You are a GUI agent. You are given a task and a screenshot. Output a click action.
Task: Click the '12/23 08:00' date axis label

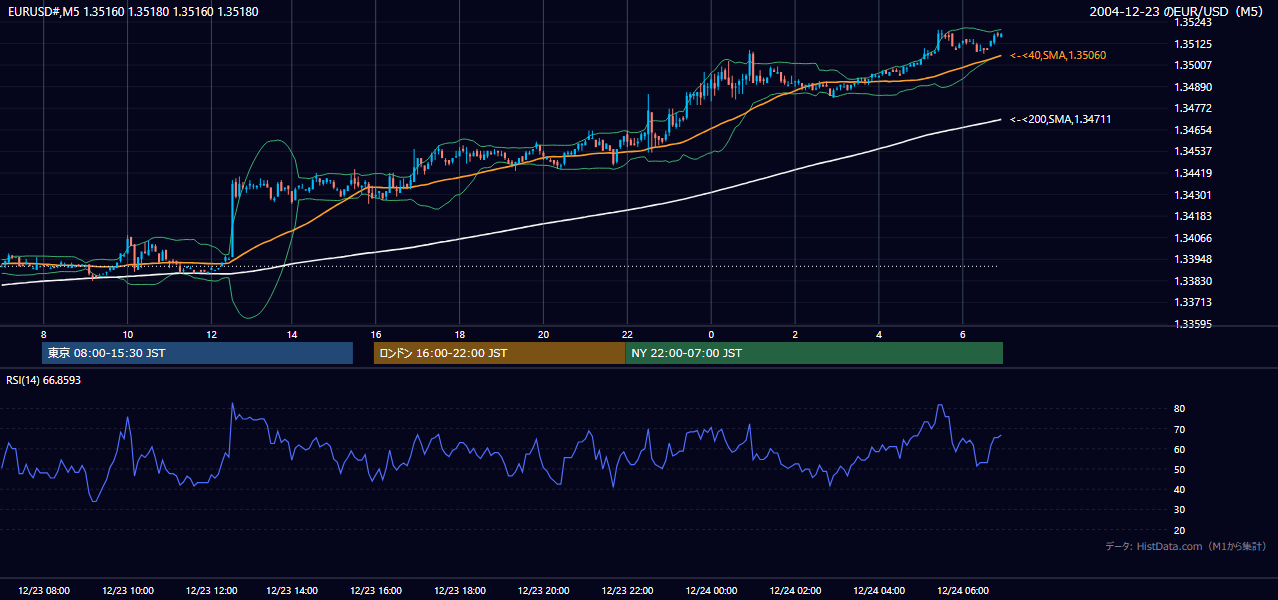[43, 591]
